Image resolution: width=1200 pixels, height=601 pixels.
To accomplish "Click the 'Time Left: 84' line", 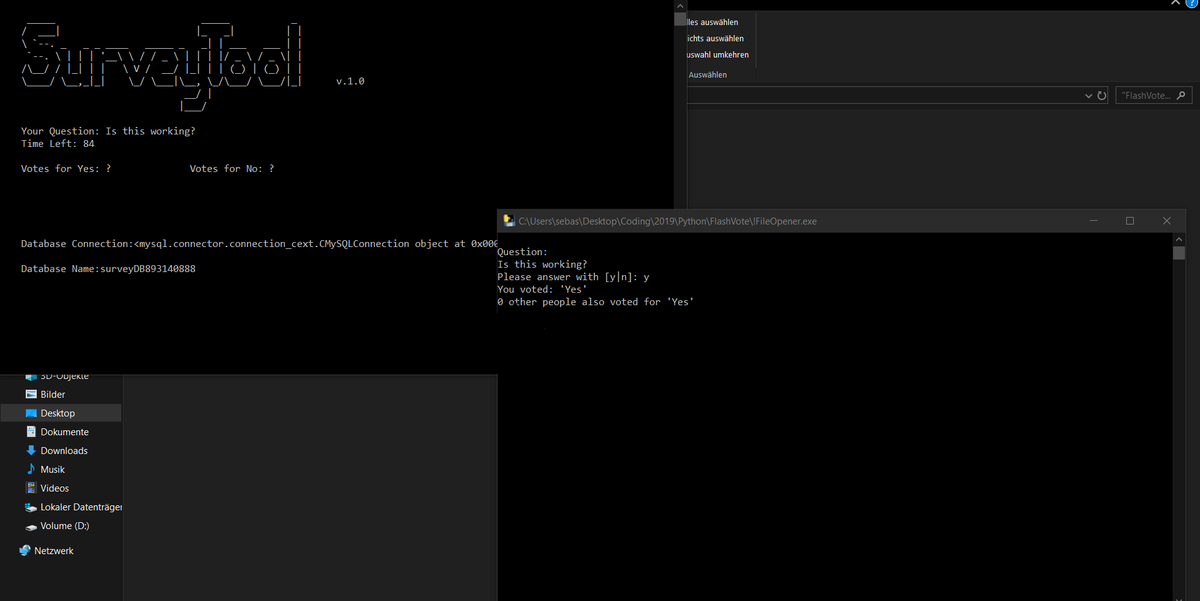I will click(58, 144).
